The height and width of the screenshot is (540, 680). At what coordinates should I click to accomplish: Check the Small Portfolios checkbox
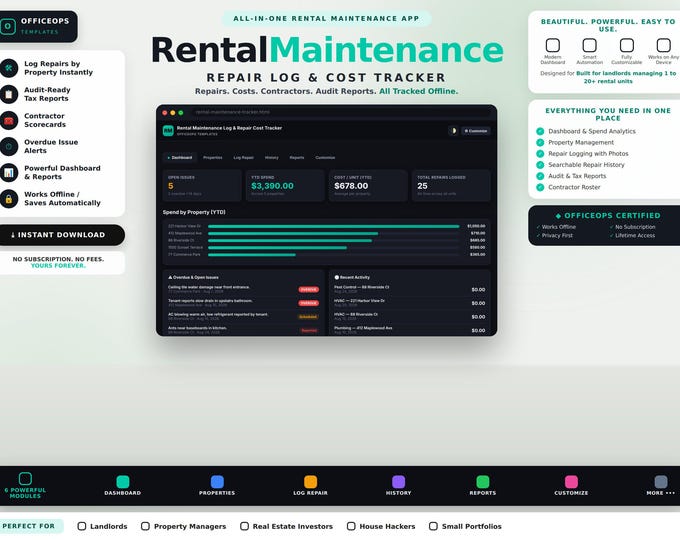pos(433,526)
